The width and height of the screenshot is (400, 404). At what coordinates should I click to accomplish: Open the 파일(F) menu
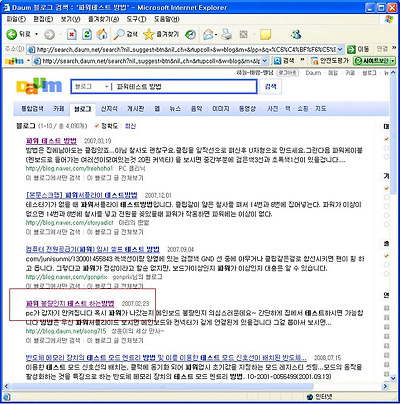16,19
